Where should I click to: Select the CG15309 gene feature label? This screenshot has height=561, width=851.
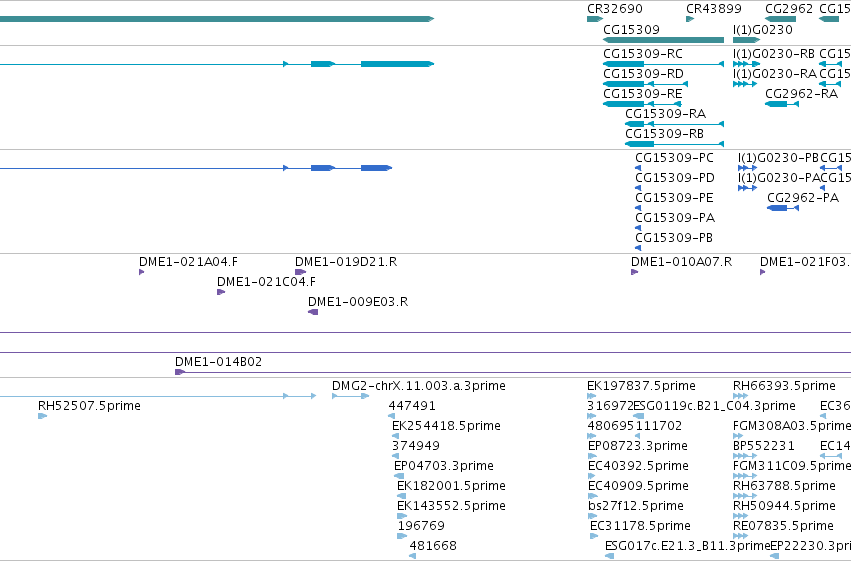(x=631, y=30)
